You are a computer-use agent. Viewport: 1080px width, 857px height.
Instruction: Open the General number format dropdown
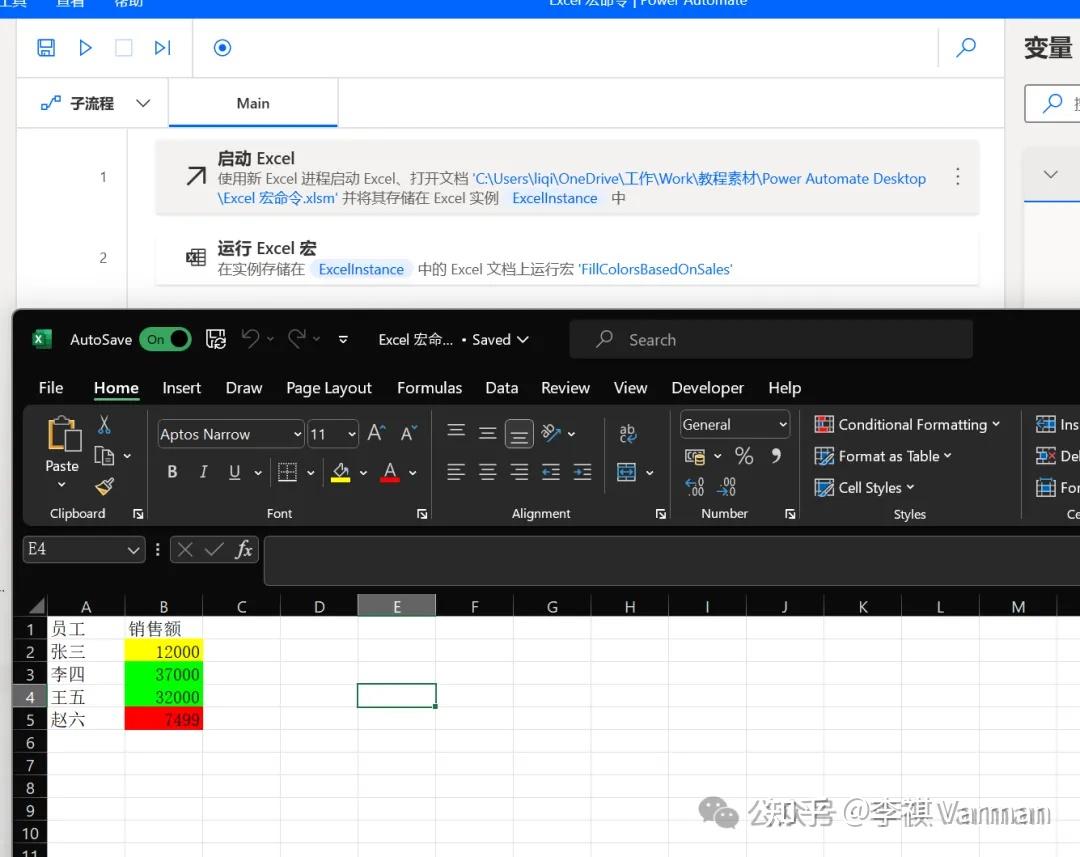point(783,424)
